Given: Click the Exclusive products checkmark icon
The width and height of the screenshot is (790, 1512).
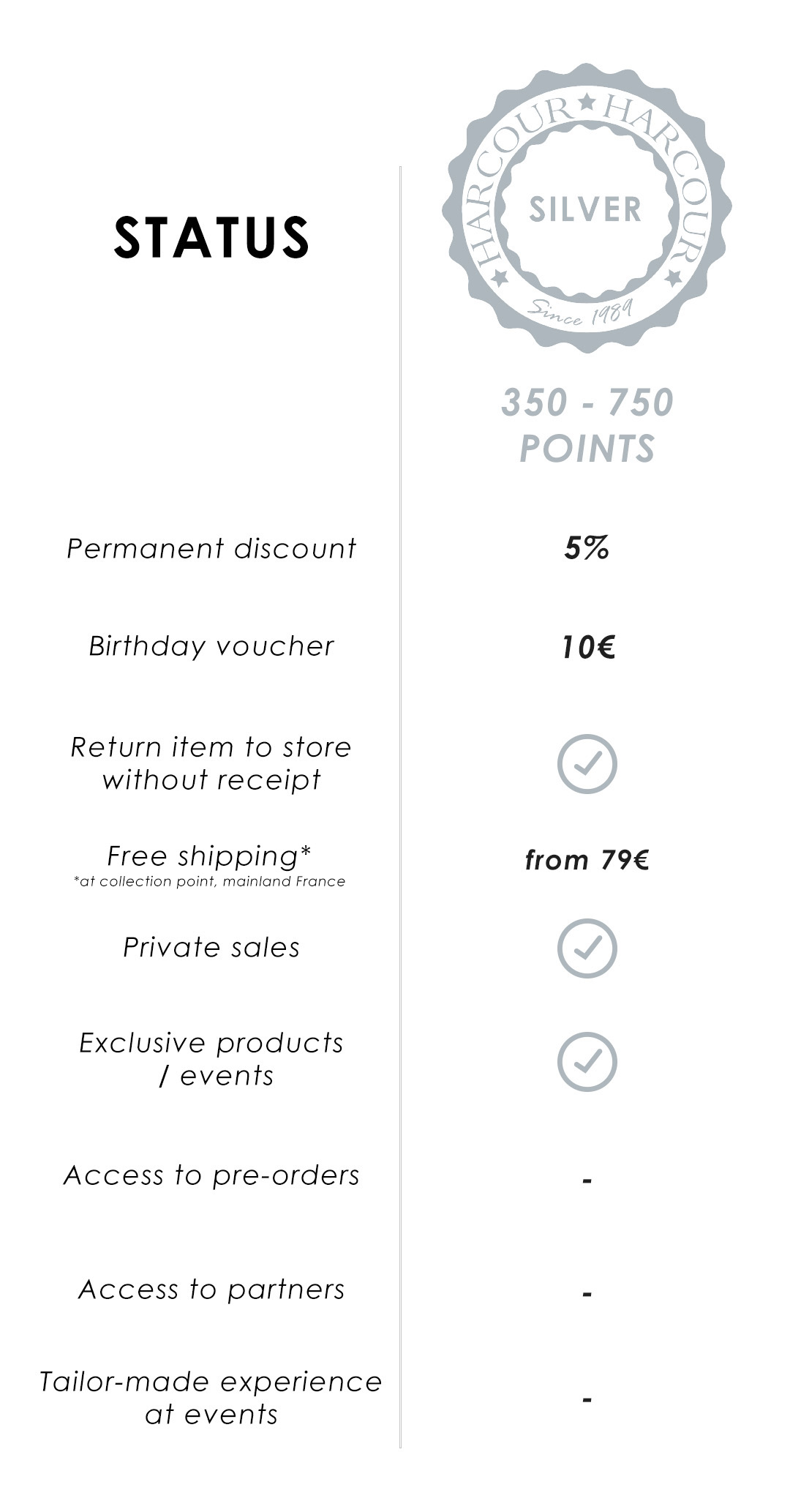Looking at the screenshot, I should click(x=587, y=1062).
